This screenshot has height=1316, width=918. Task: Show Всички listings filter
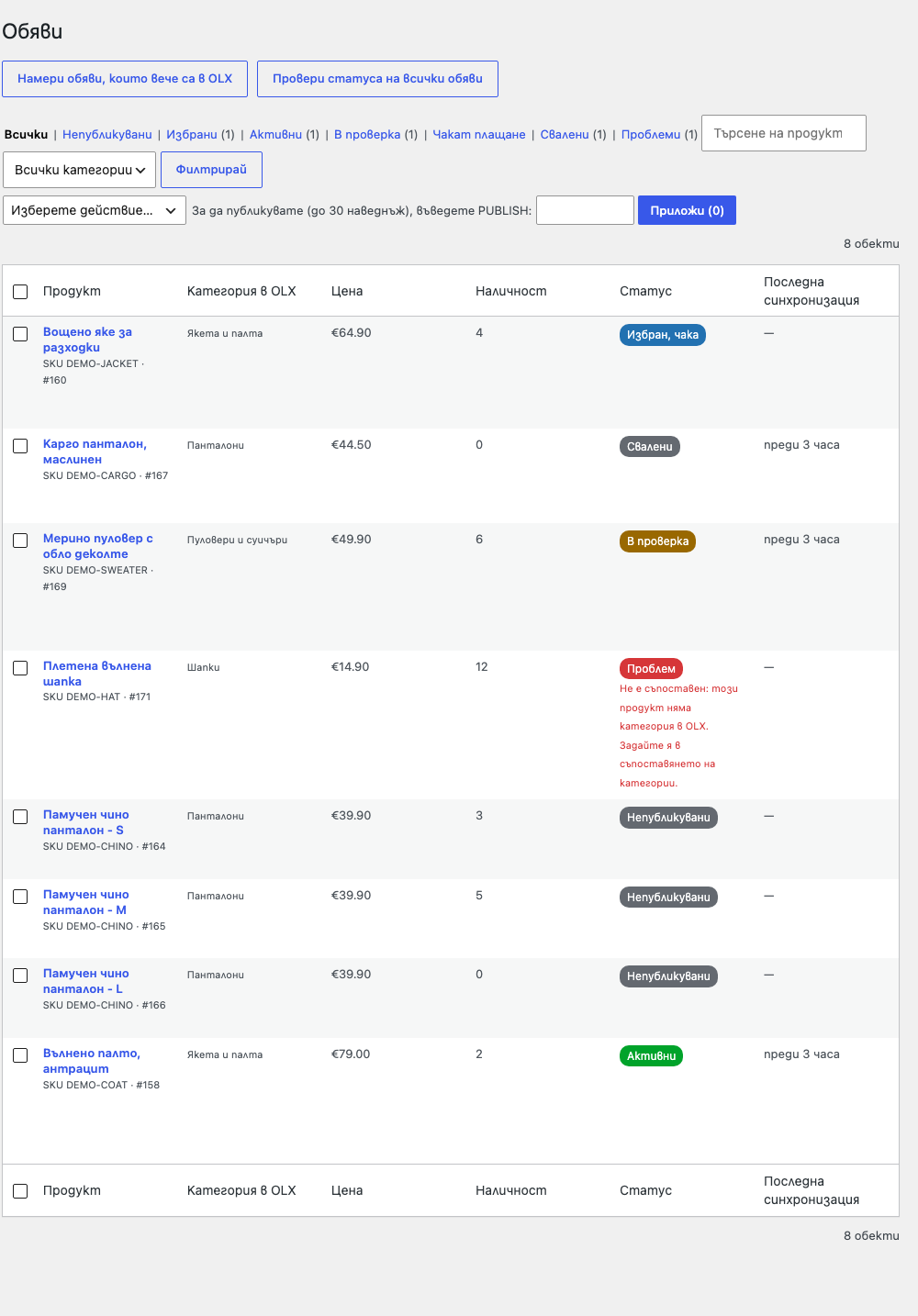pyautogui.click(x=26, y=134)
